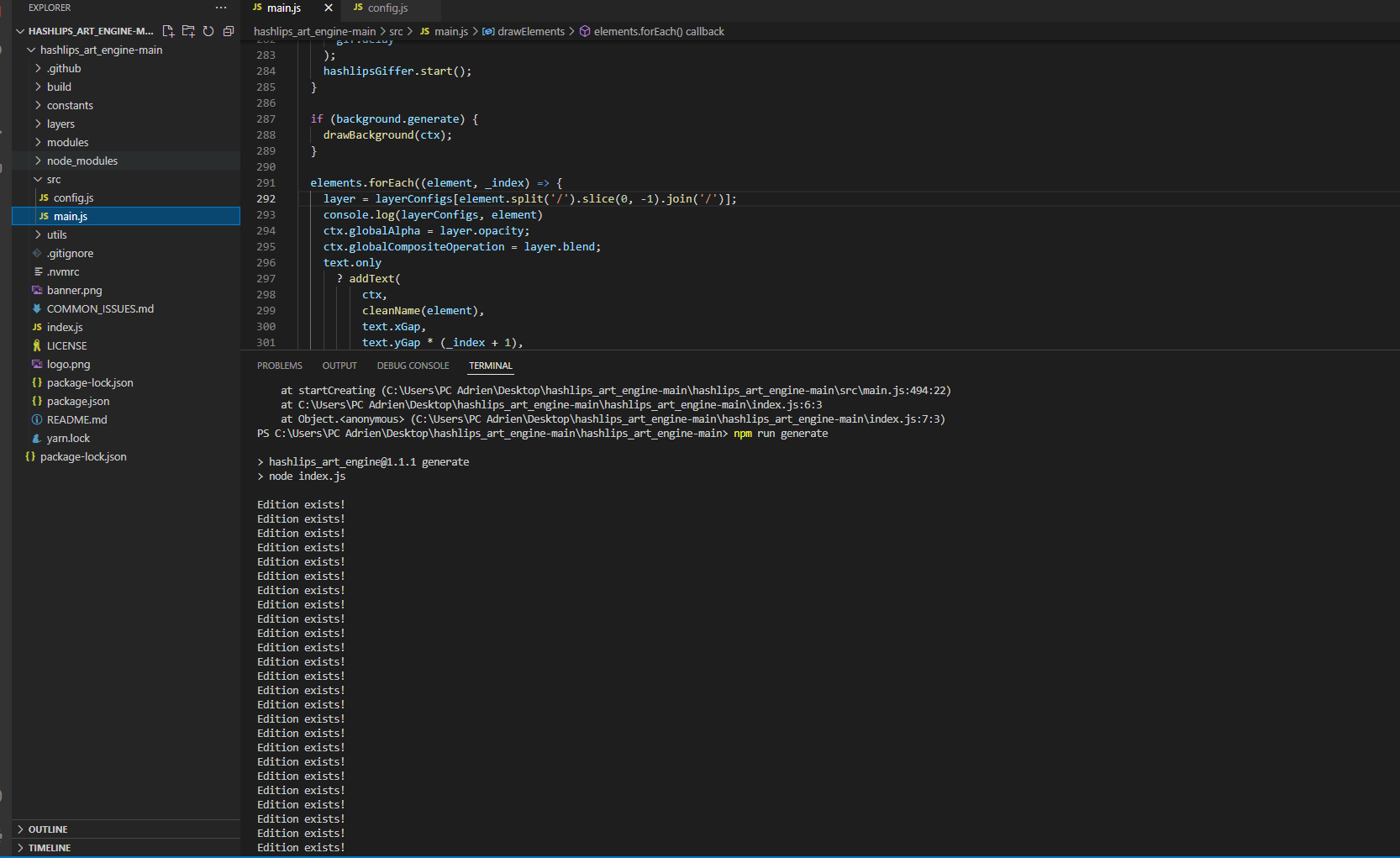The width and height of the screenshot is (1400, 858).
Task: Open Views and More Actions menu in Explorer
Action: (220, 8)
